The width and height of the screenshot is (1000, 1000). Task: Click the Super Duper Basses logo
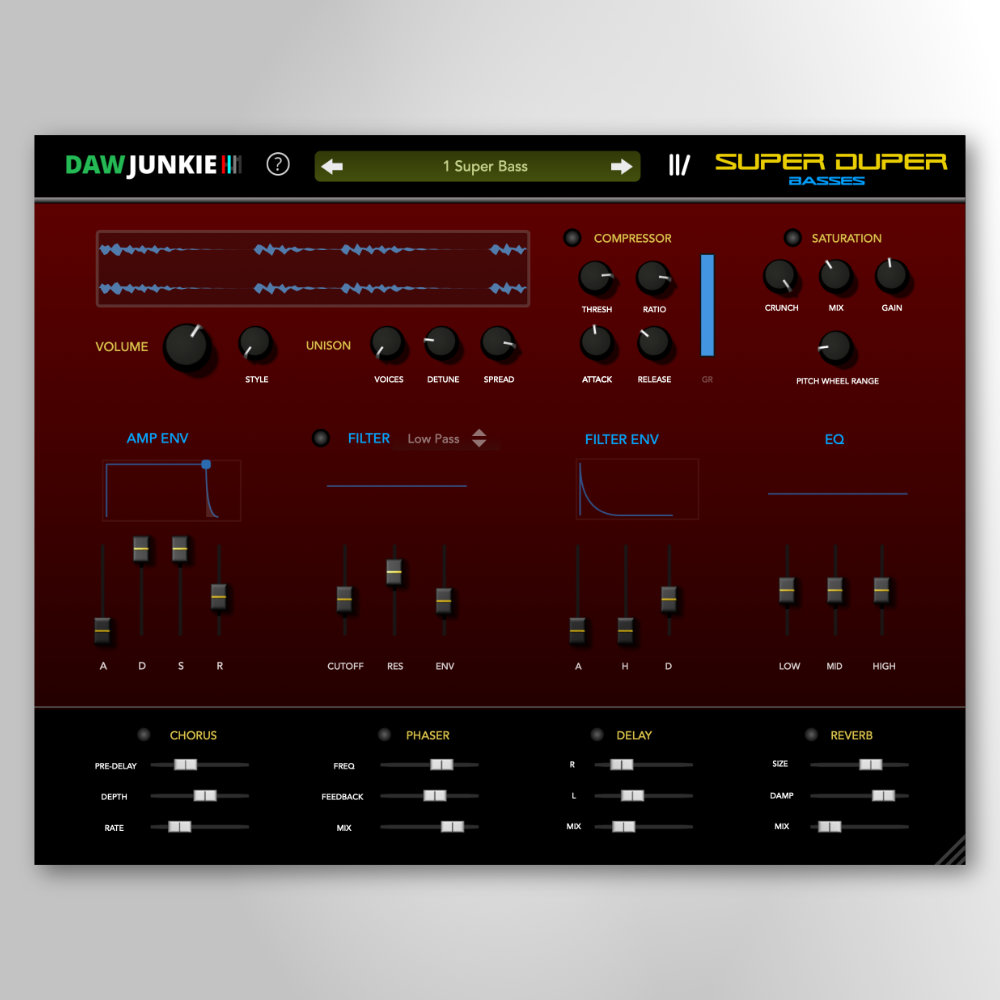coord(831,168)
